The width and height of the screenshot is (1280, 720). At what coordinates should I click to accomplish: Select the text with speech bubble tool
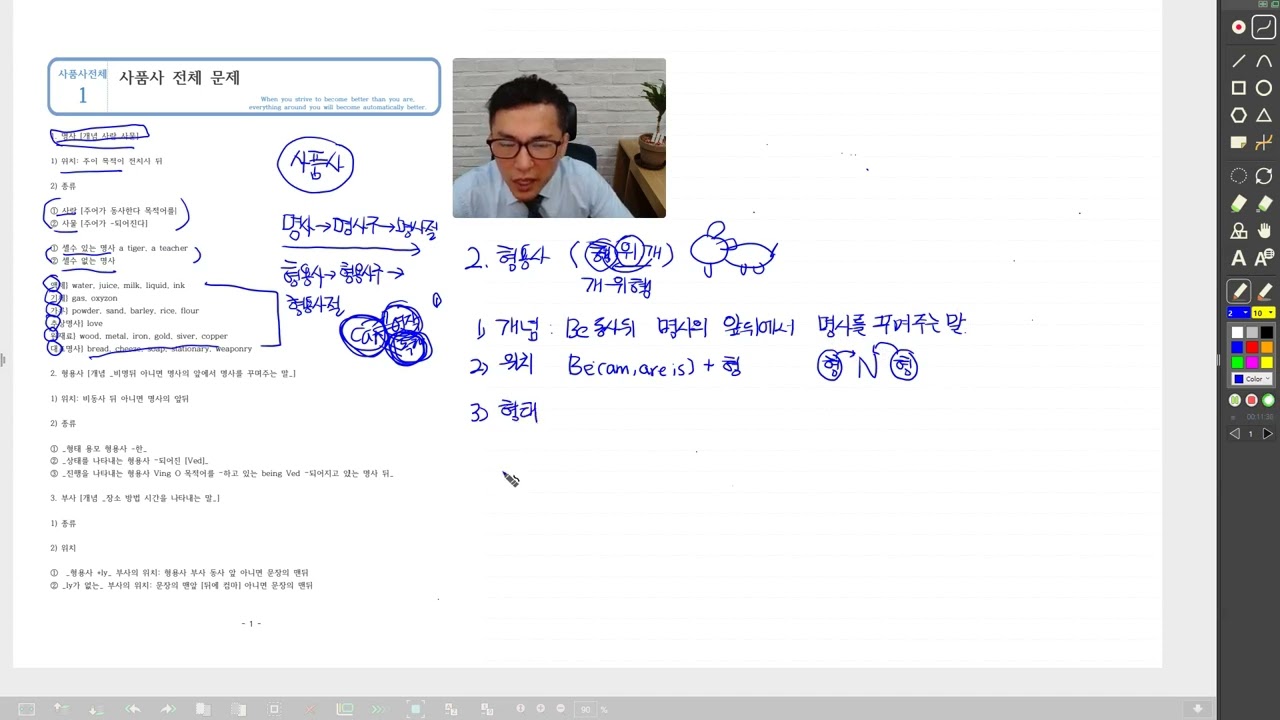coord(1264,258)
